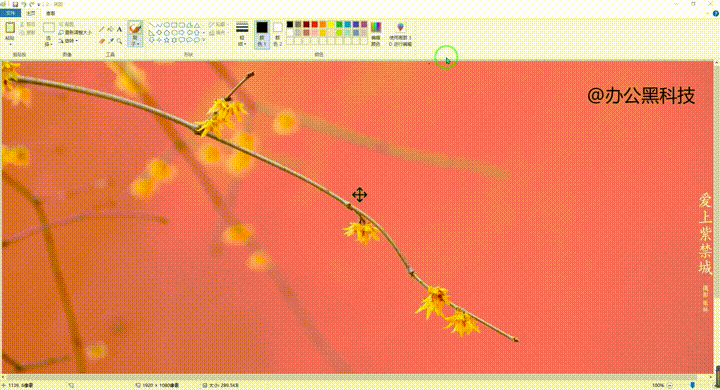The image size is (720, 390).
Task: Switch to the View ribbon tab
Action: tap(51, 13)
